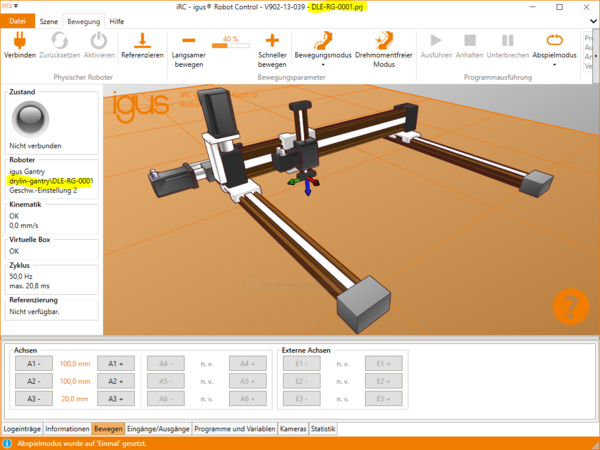Click the E3 - external axis button
600x450 pixels.
(x=302, y=399)
